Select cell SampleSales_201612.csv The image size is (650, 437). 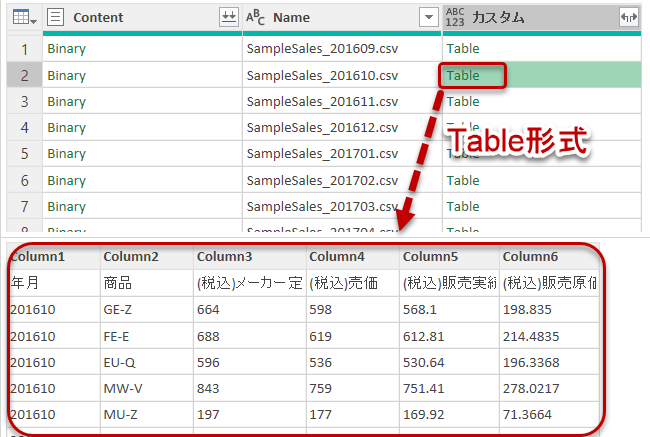click(x=342, y=128)
